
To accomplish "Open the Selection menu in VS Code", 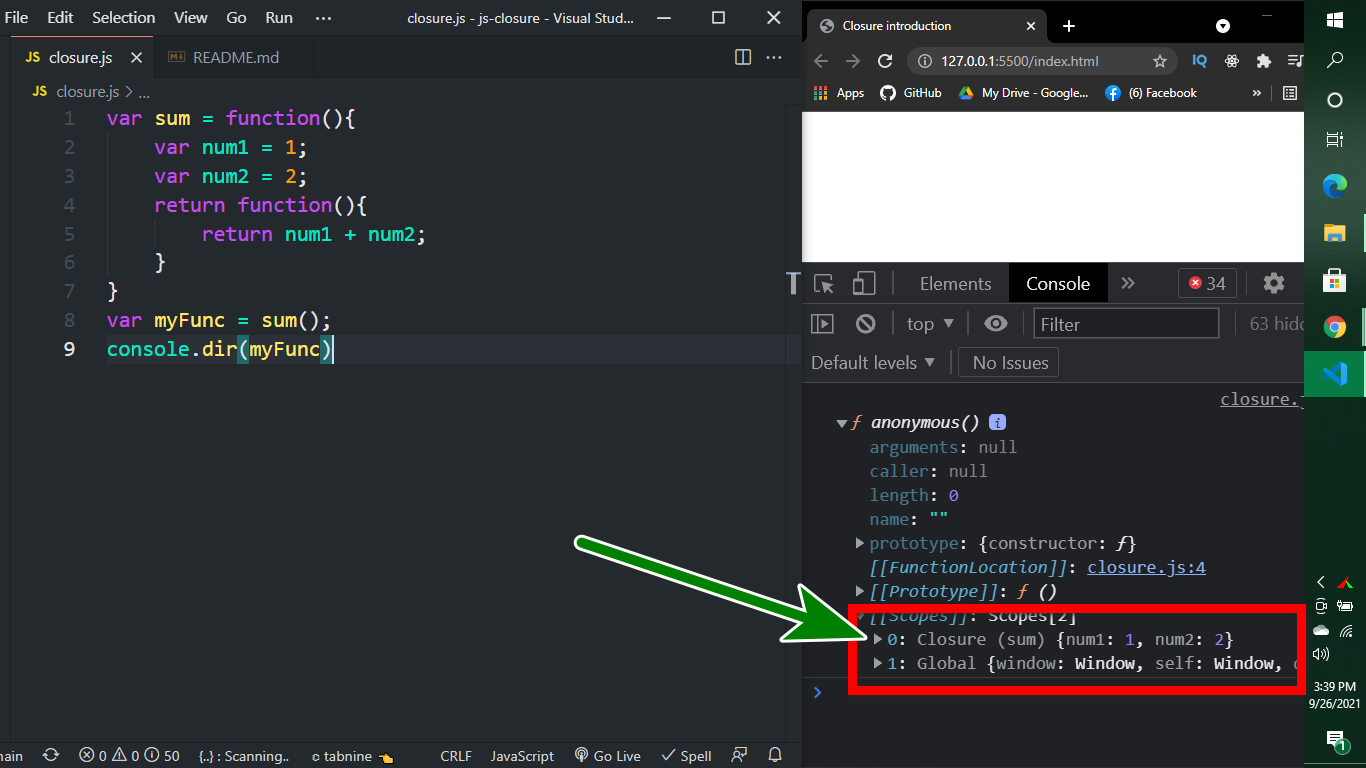I will (x=124, y=18).
